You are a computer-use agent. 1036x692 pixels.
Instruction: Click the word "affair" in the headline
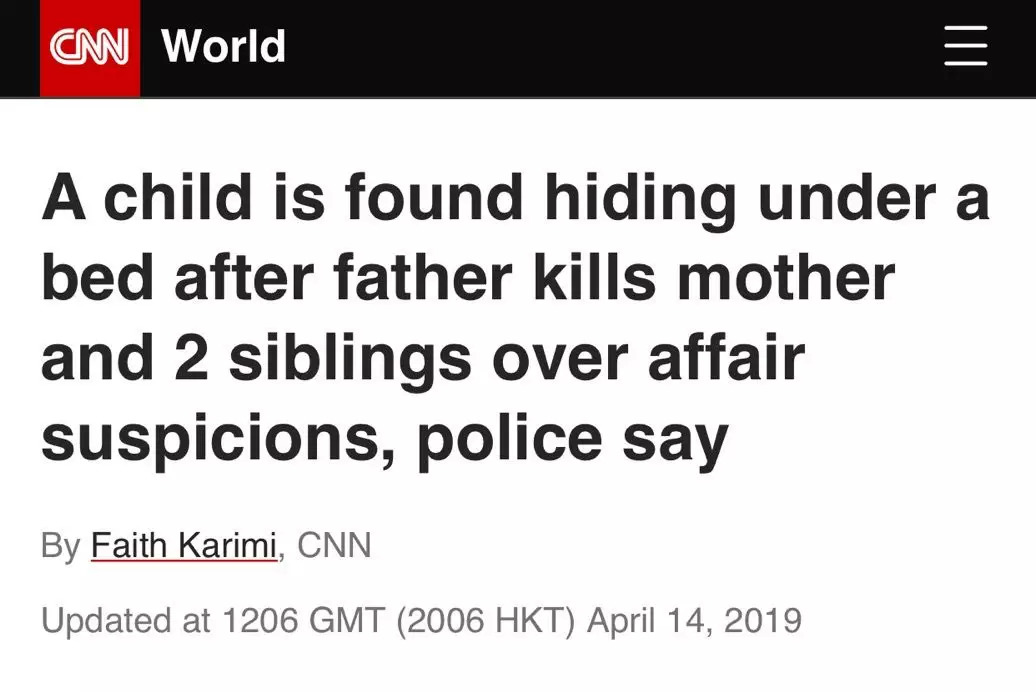pos(726,359)
